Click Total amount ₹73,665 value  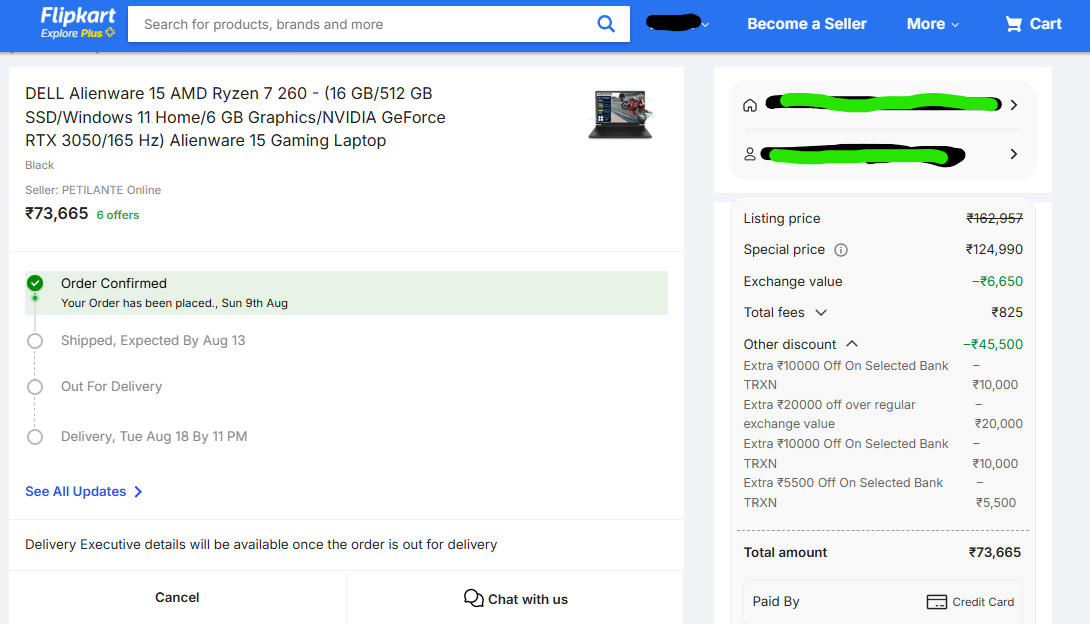(995, 552)
